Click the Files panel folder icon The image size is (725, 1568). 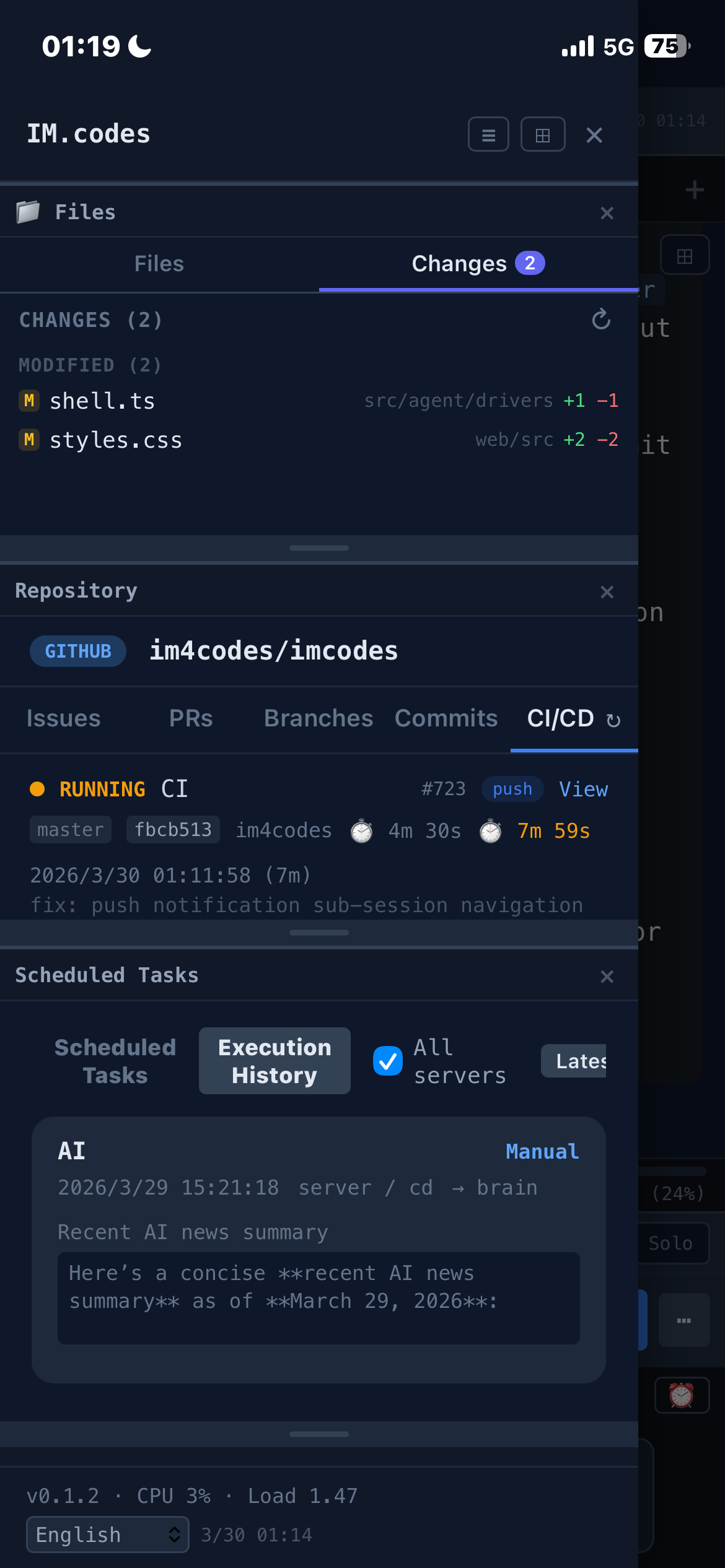27,211
